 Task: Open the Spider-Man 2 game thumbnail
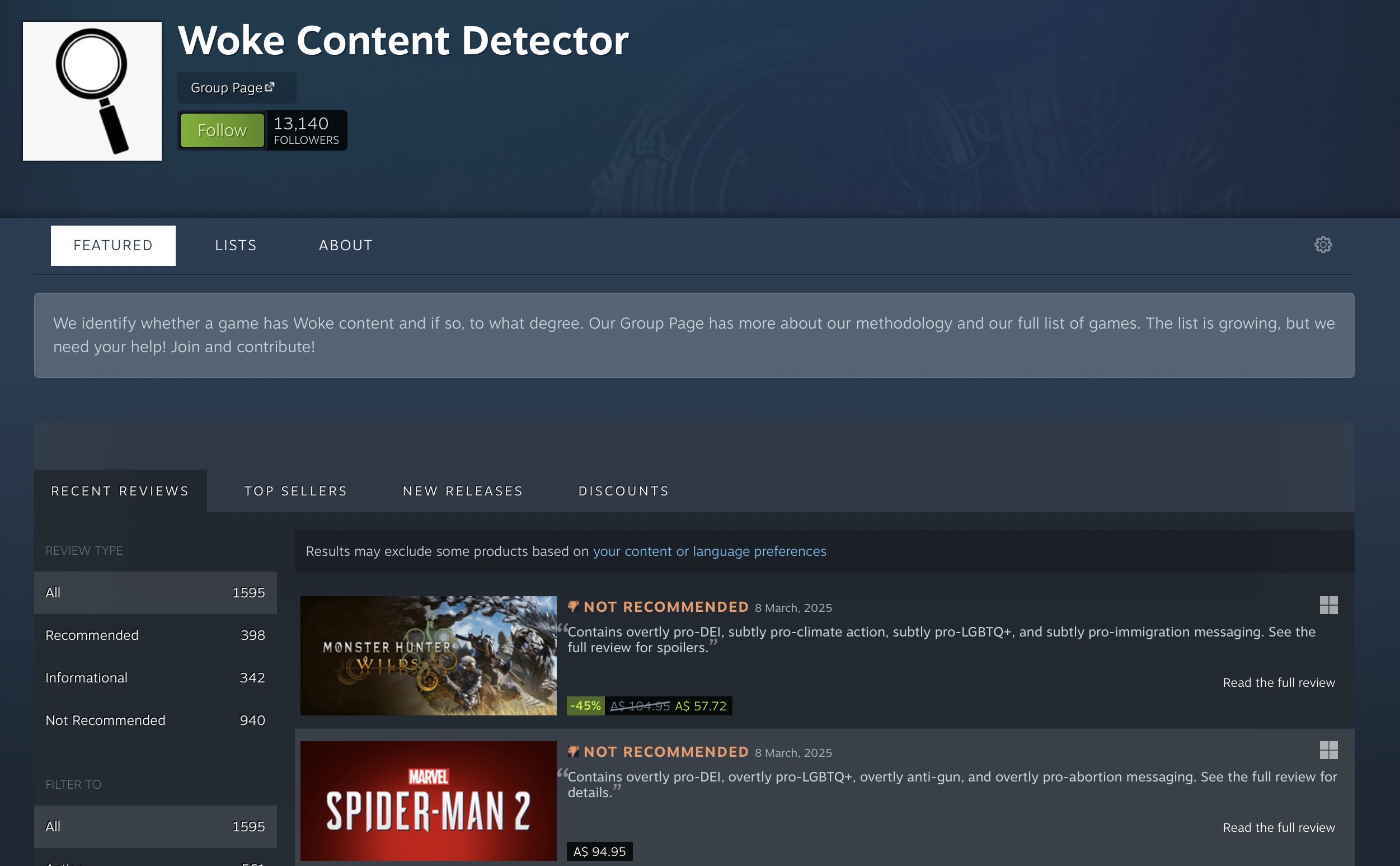428,800
